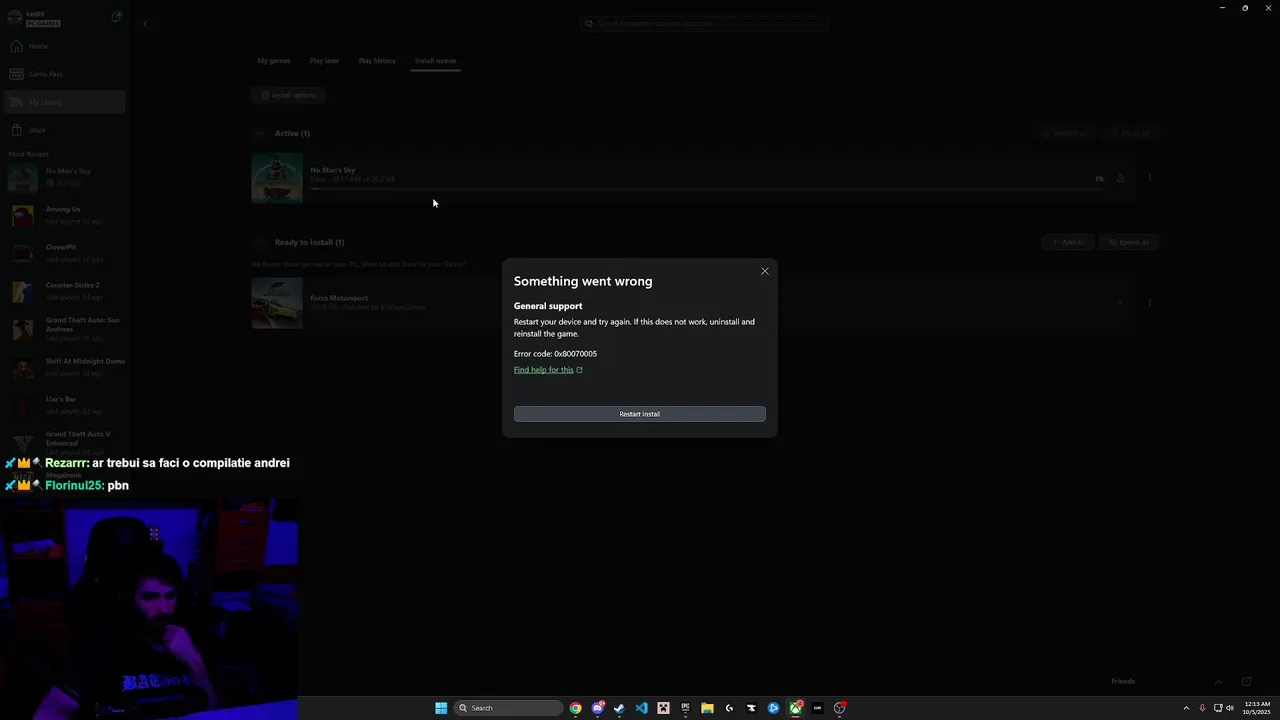Open Home in Xbox sidebar
1280x720 pixels.
pos(64,46)
